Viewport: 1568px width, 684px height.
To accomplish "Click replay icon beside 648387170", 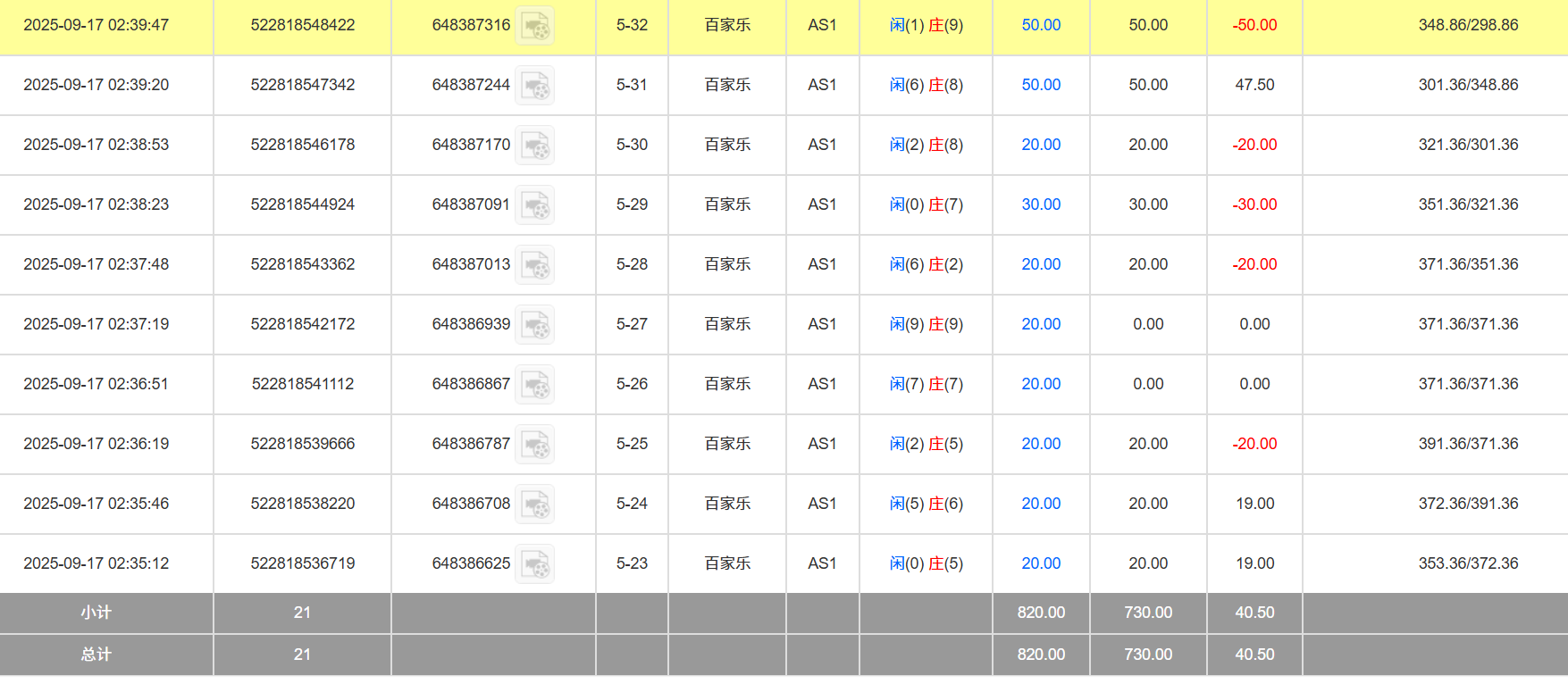I will (535, 146).
